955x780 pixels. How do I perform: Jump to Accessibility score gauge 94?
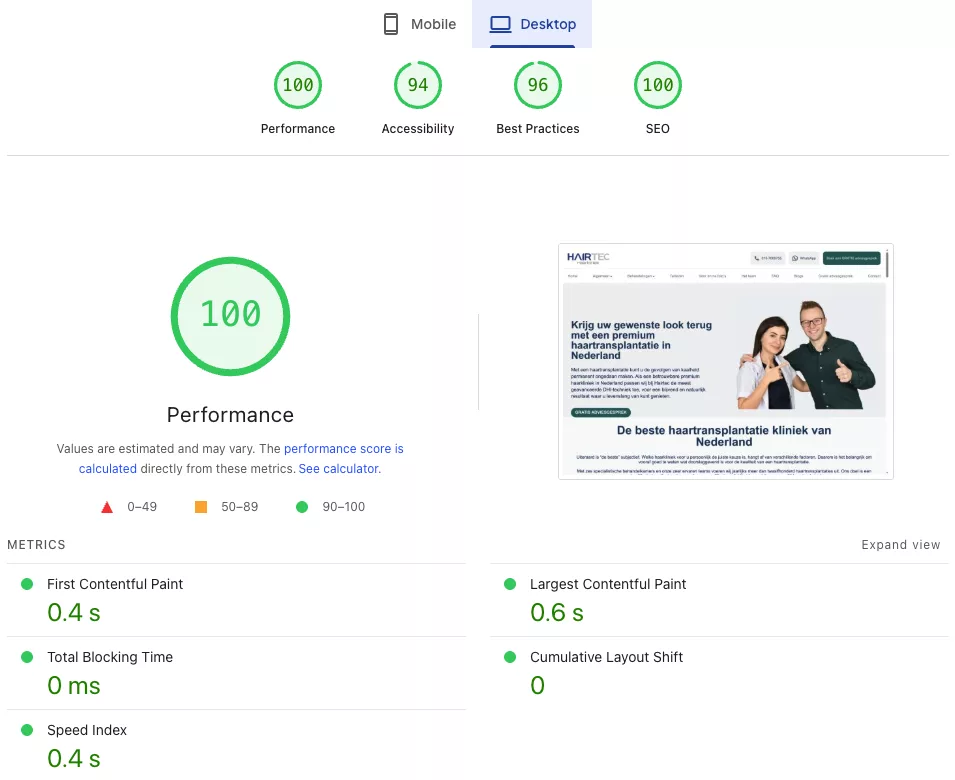418,86
